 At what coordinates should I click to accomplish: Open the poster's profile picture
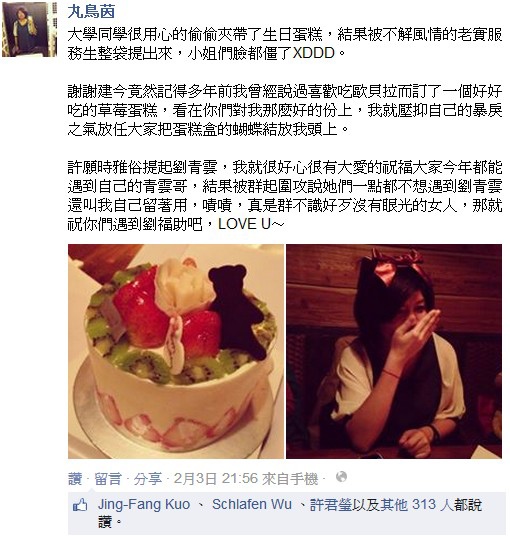pyautogui.click(x=29, y=29)
